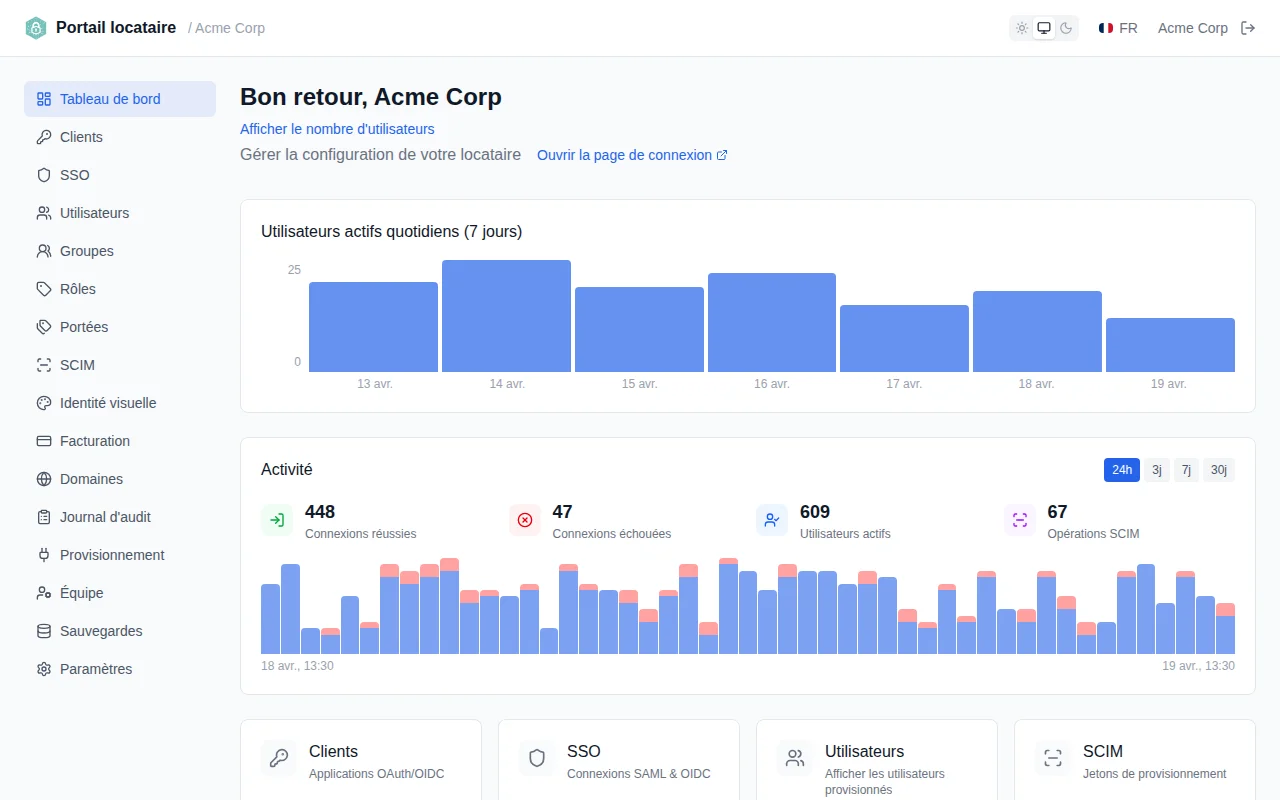Viewport: 1280px width, 800px height.
Task: Click the 14 avr. bar in daily users chart
Action: (x=506, y=316)
